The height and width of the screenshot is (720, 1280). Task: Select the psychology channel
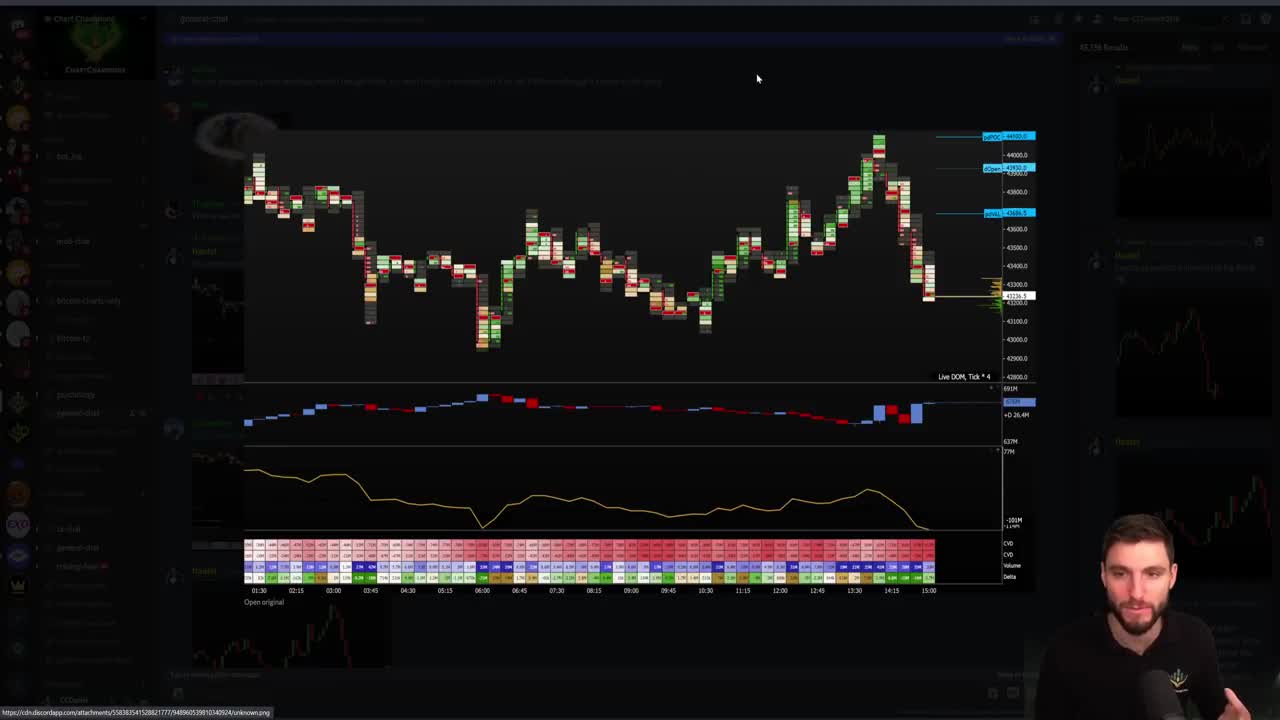tap(76, 394)
